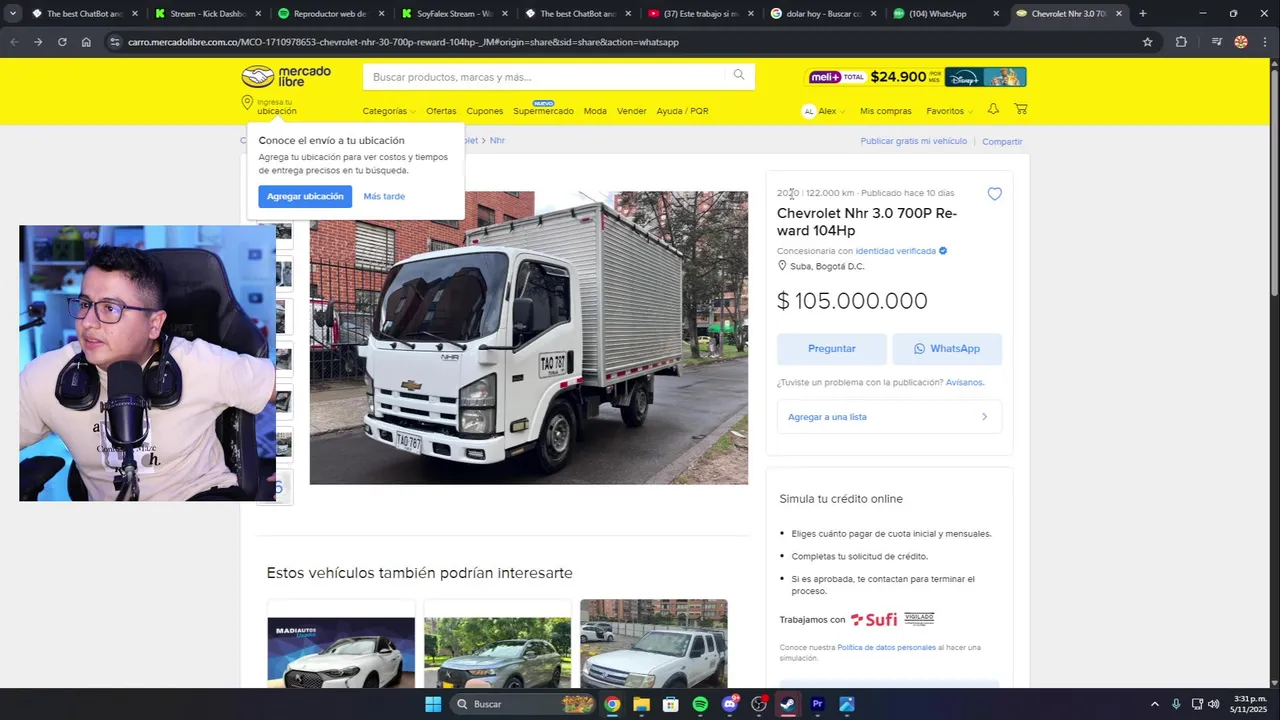
Task: Open the main truck photo
Action: click(528, 338)
